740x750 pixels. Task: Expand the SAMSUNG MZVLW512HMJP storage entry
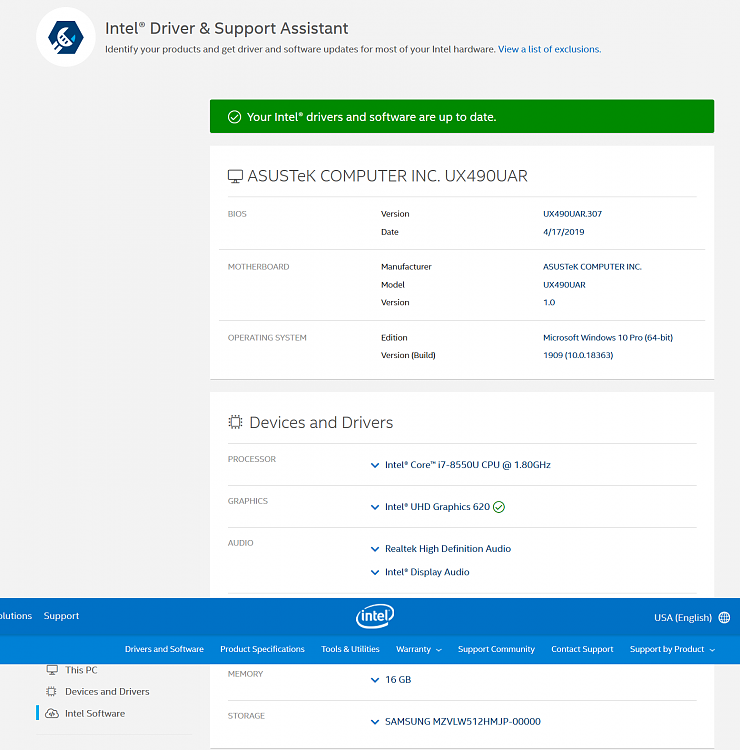coord(375,721)
